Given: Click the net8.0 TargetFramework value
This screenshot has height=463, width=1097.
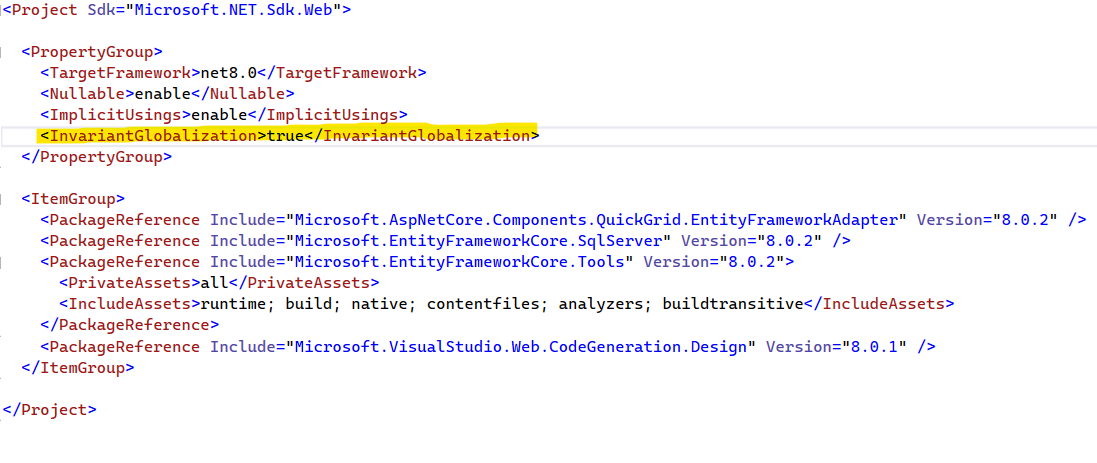Looking at the screenshot, I should pyautogui.click(x=229, y=73).
